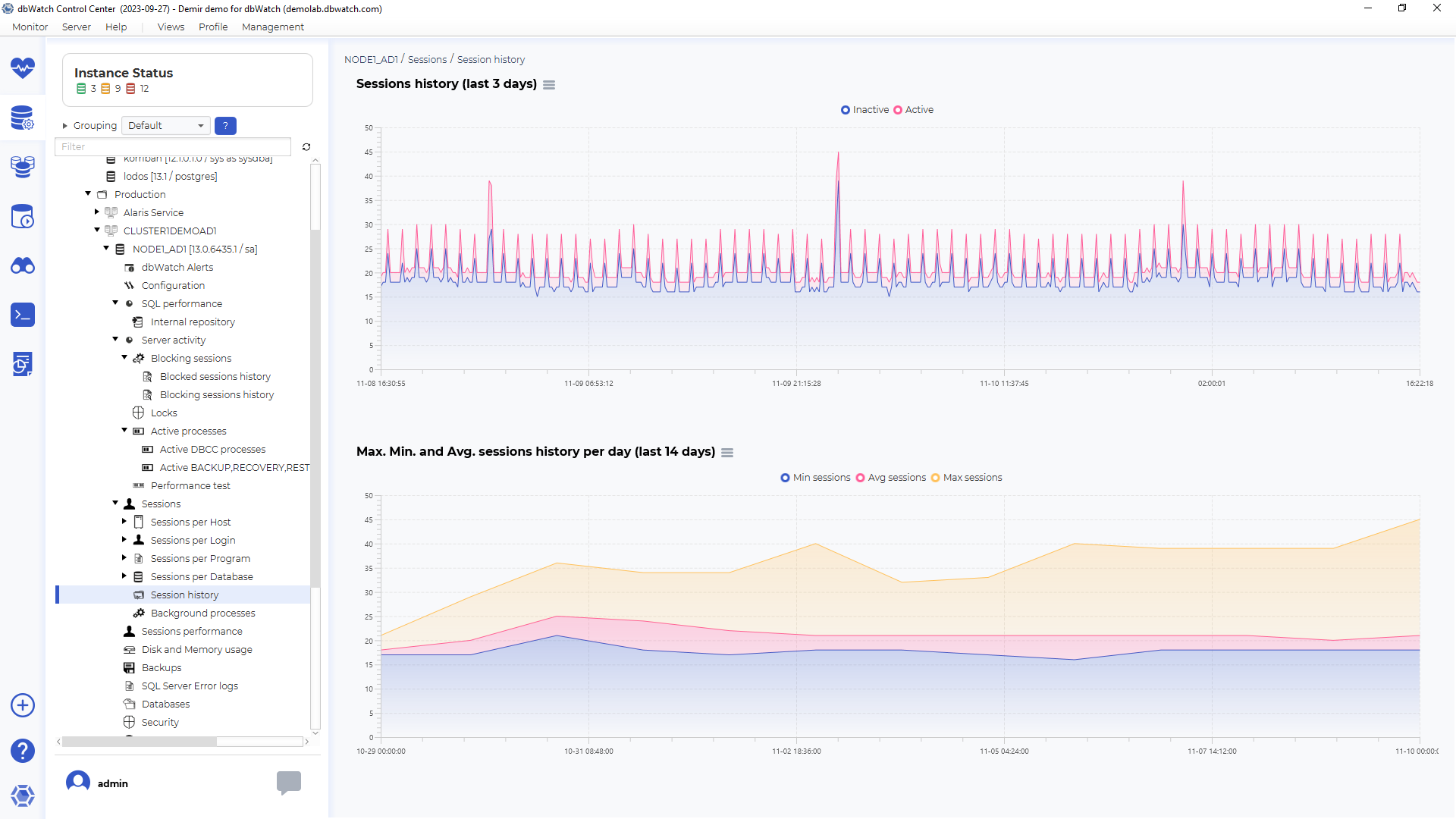Toggle the Avg sessions legend
The height and width of the screenshot is (819, 1456).
click(x=890, y=478)
